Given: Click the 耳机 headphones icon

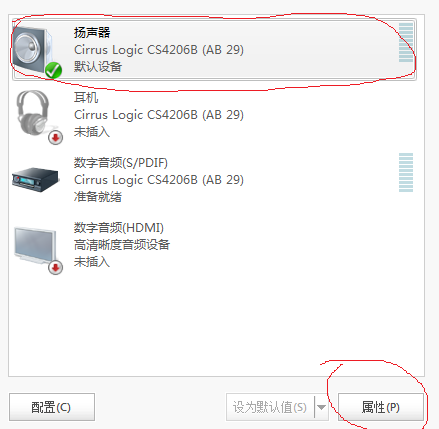Looking at the screenshot, I should [x=35, y=114].
